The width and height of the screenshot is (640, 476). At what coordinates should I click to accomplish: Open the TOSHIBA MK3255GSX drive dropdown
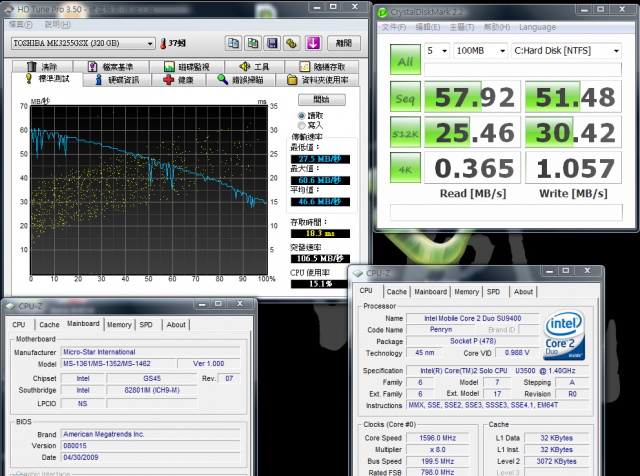point(83,43)
